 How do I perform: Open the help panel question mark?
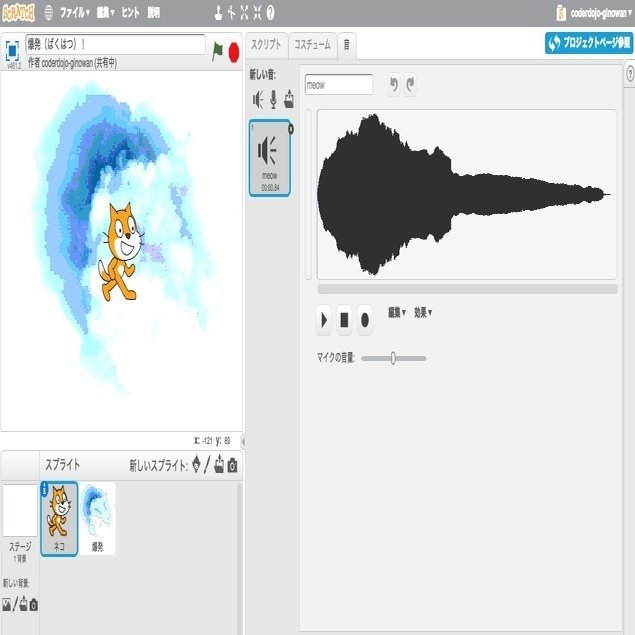click(630, 75)
